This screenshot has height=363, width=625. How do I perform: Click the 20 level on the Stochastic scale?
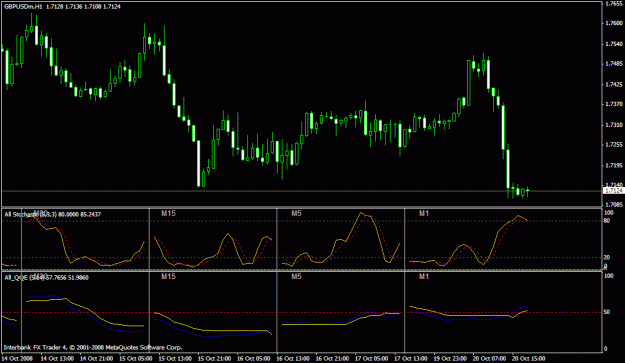[x=607, y=257]
